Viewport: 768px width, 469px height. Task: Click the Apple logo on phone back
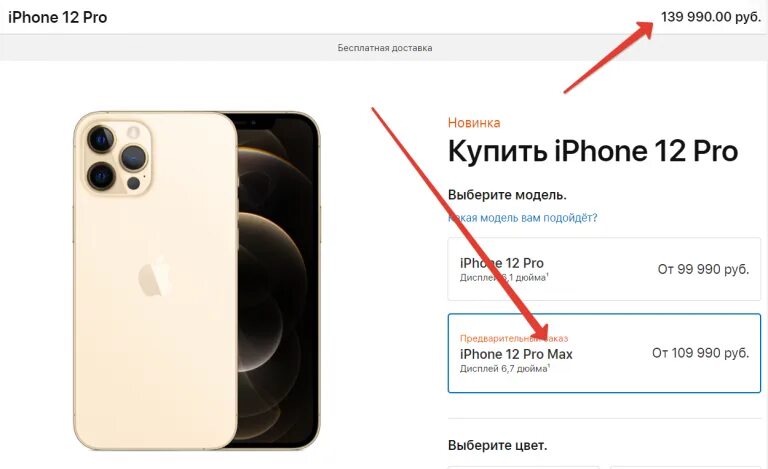click(x=154, y=275)
